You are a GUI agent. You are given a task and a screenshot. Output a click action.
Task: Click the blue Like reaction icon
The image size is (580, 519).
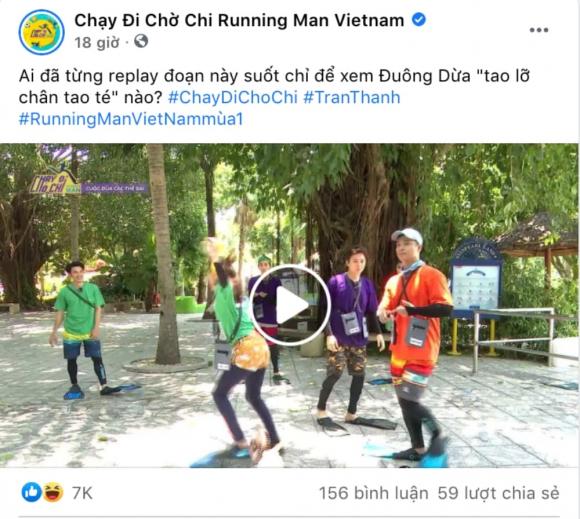(31, 492)
